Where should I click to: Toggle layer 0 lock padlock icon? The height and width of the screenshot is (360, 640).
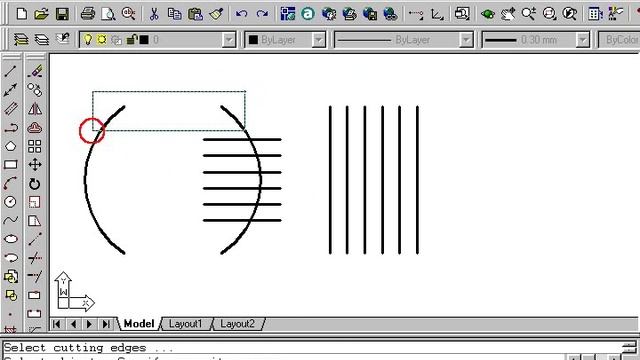[131, 40]
